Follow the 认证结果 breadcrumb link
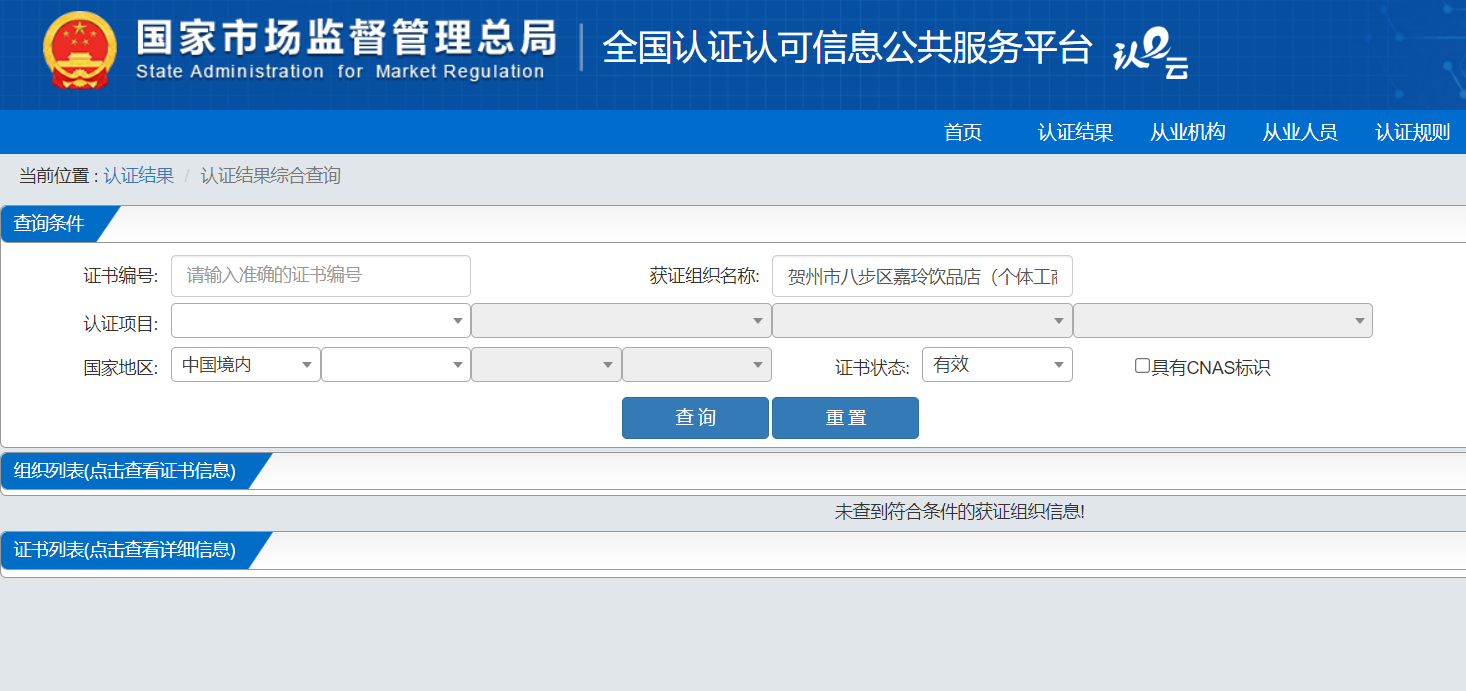Viewport: 1466px width, 691px height. pyautogui.click(x=139, y=176)
